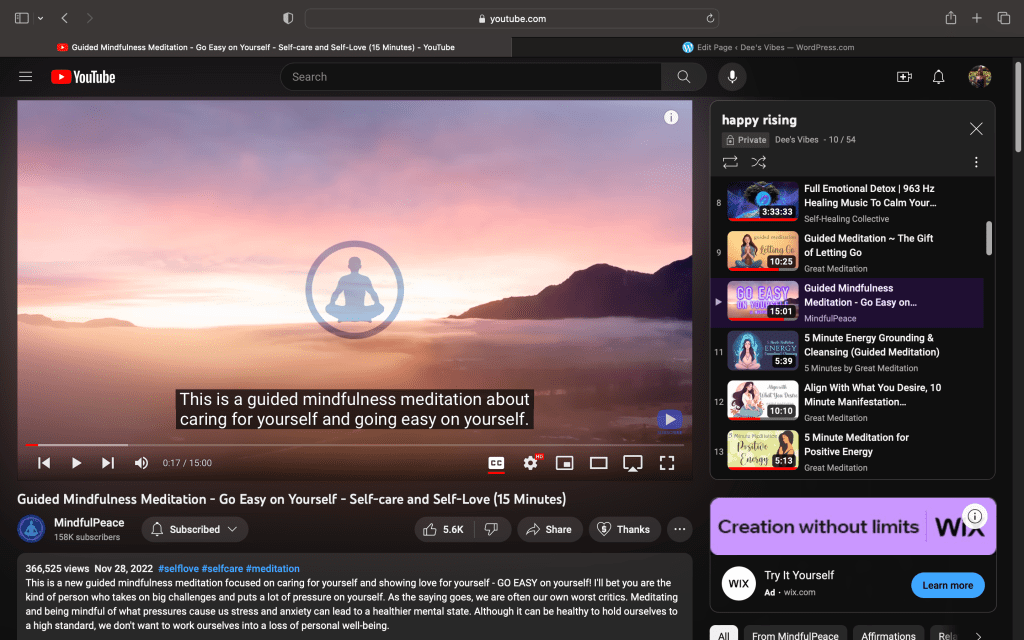Open the notifications bell

coord(938,77)
